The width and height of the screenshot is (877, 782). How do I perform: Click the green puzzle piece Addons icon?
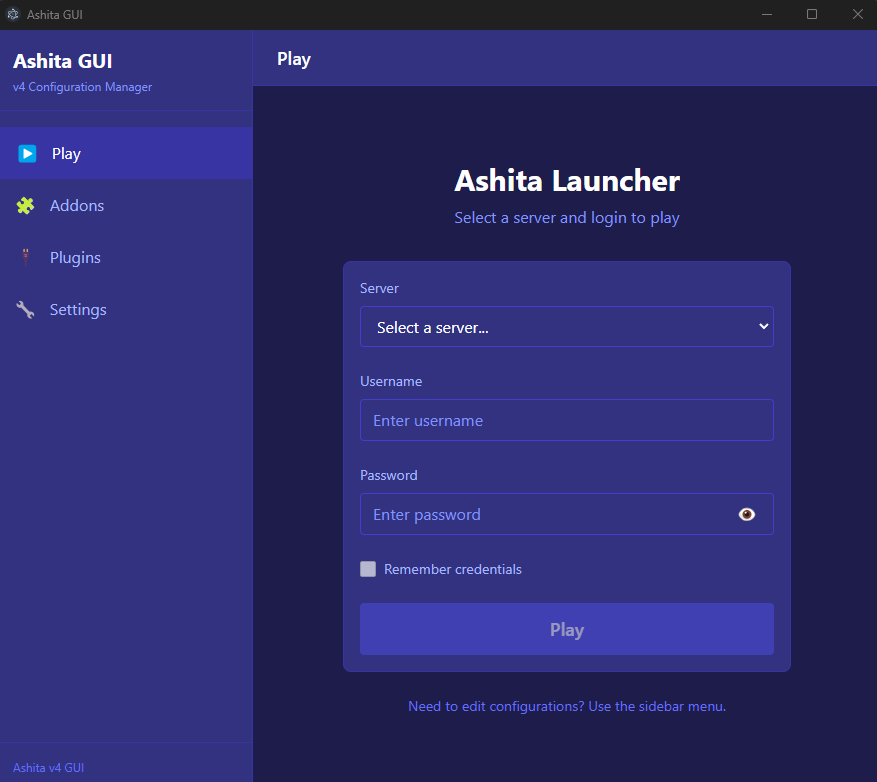click(26, 206)
